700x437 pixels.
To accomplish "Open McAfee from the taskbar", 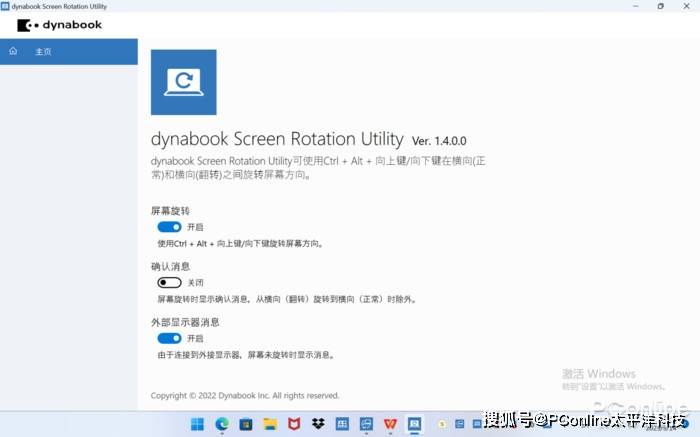I will coord(294,424).
